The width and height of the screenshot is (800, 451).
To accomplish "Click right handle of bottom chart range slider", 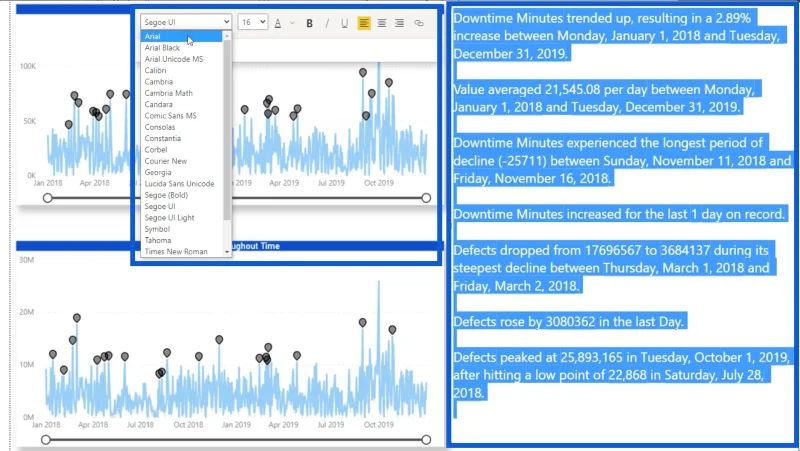I will [x=426, y=440].
